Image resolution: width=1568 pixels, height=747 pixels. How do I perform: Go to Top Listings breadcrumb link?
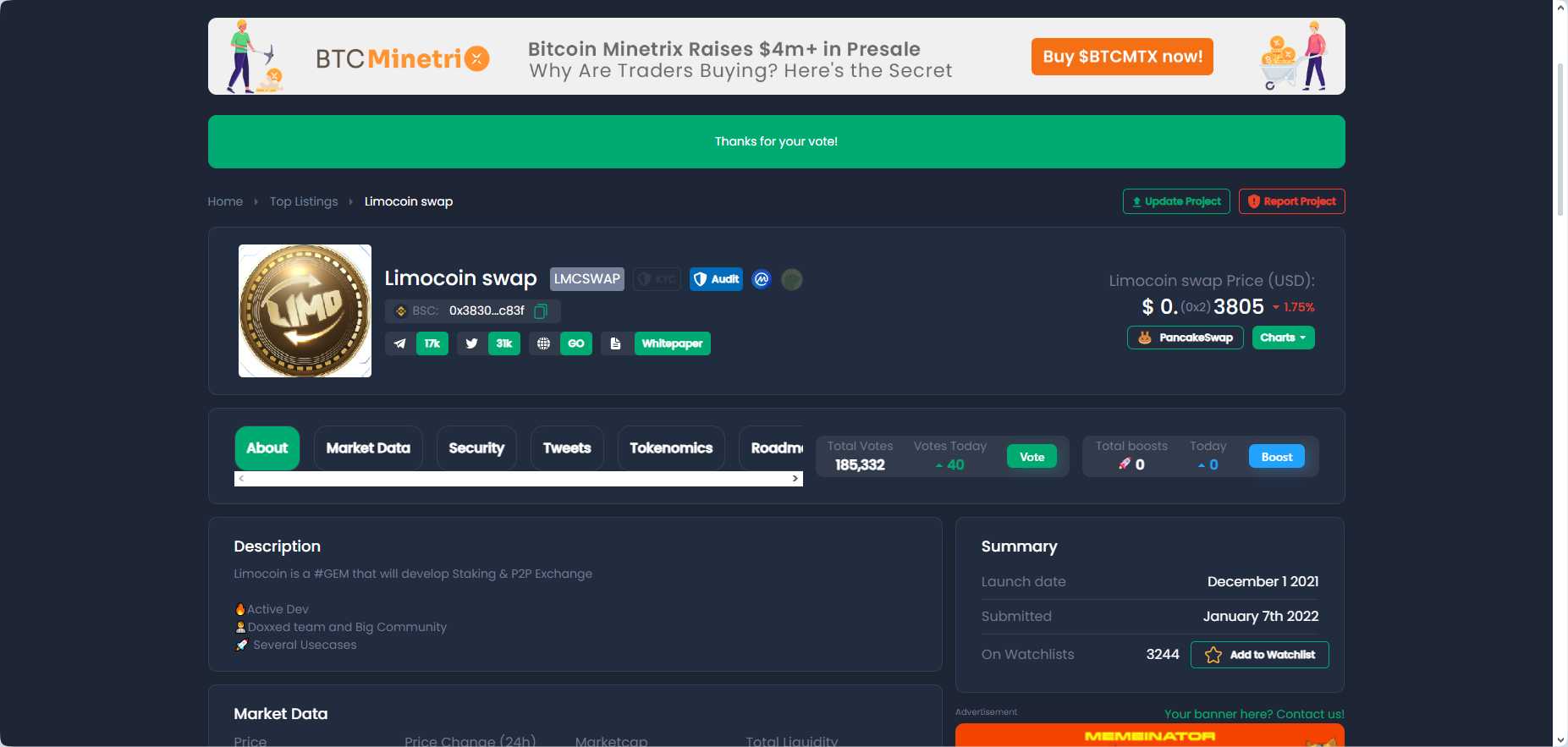[x=304, y=201]
